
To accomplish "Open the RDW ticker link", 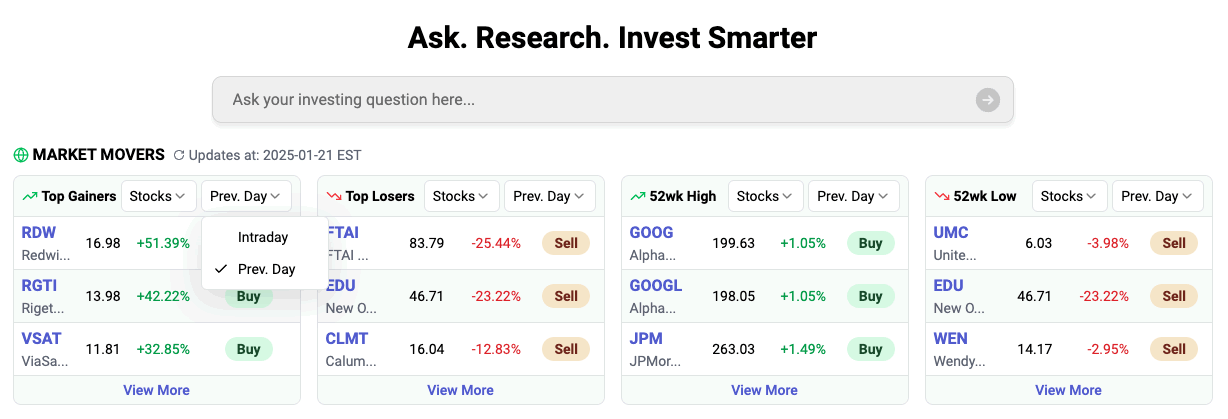I will 39,232.
